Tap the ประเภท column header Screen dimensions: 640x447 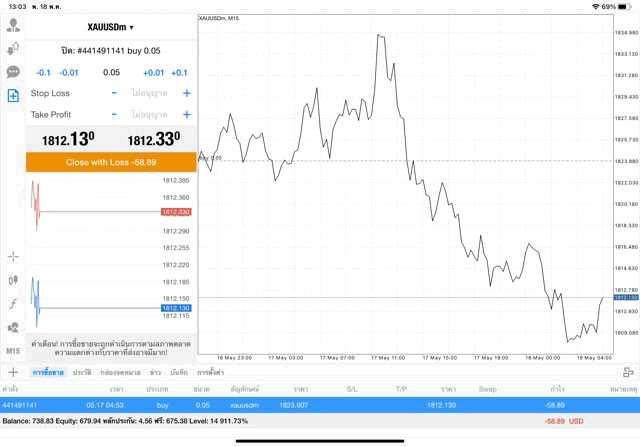(157, 389)
